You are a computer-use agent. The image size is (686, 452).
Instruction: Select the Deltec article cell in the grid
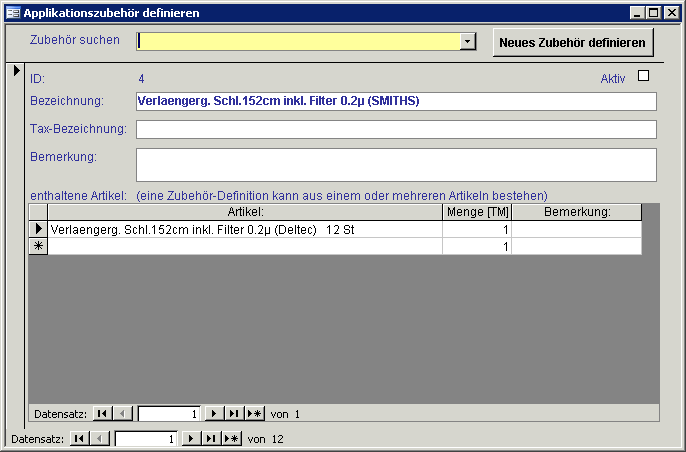pyautogui.click(x=245, y=229)
